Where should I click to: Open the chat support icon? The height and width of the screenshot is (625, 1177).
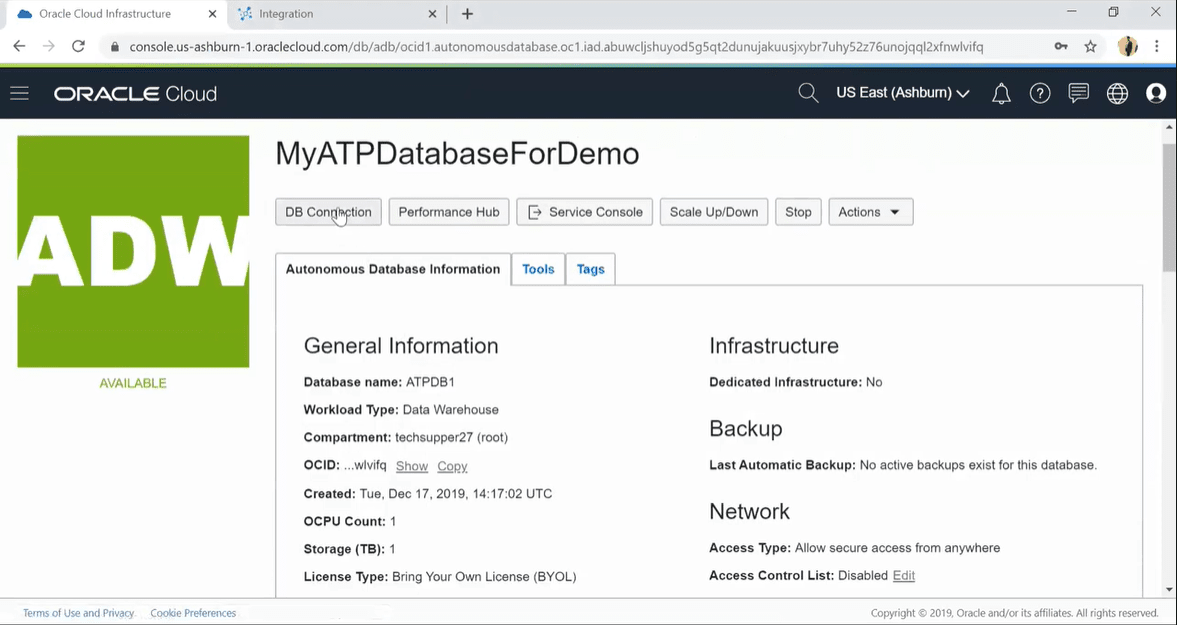tap(1079, 93)
